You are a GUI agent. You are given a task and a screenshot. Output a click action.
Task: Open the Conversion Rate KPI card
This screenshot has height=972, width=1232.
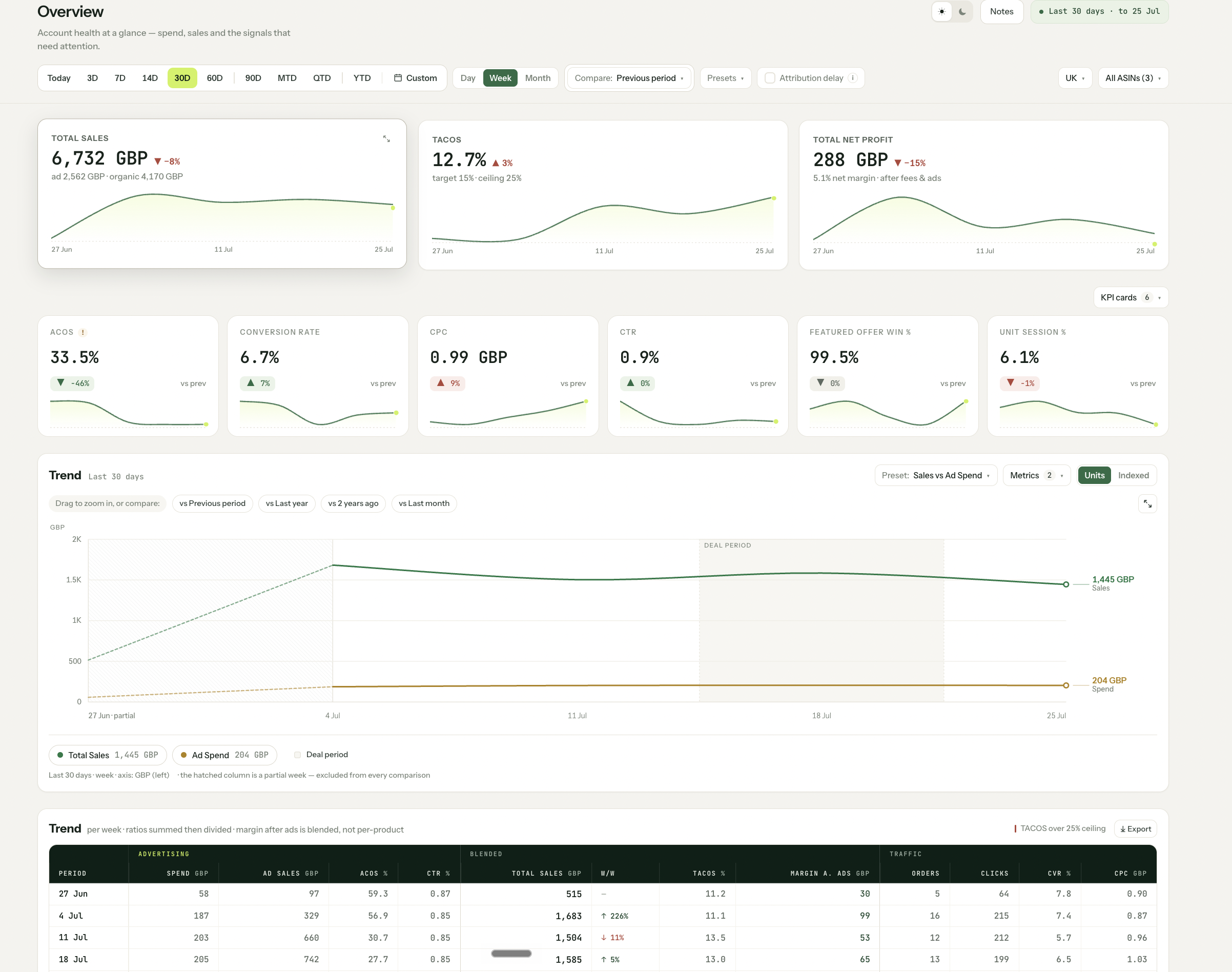[317, 376]
